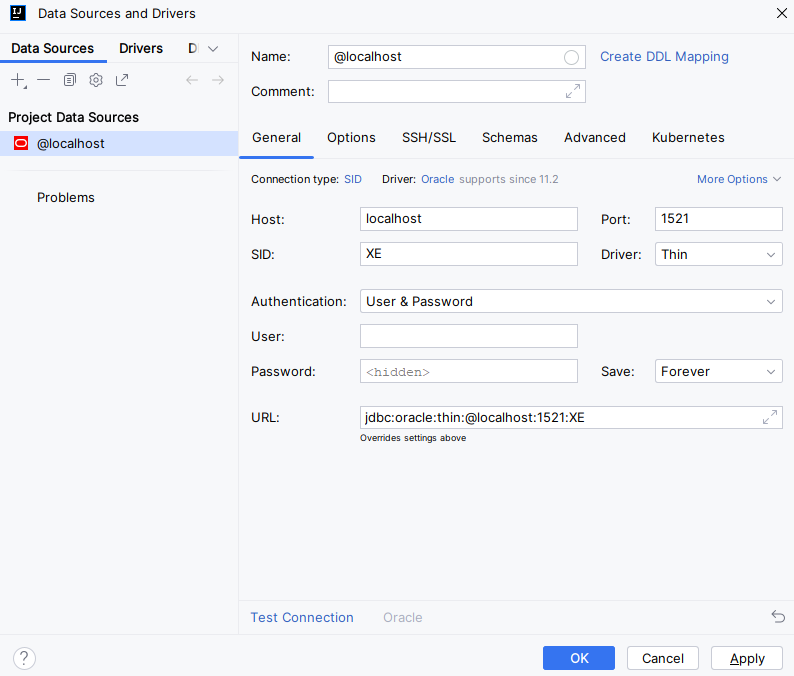Focus the Comment input field

coord(457,92)
